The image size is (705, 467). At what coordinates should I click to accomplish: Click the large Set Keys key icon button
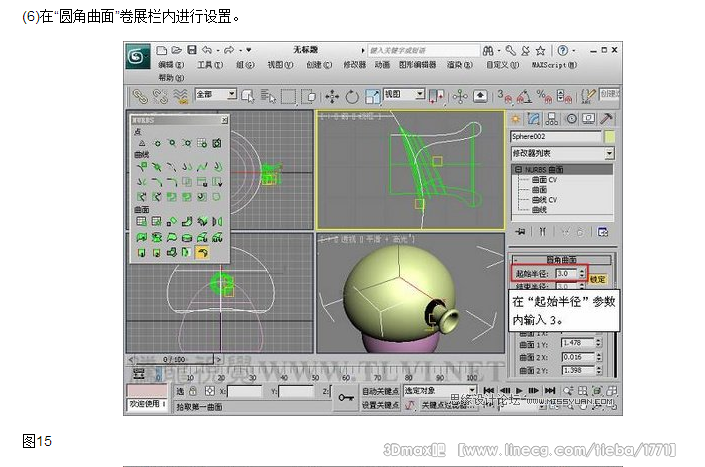(345, 398)
